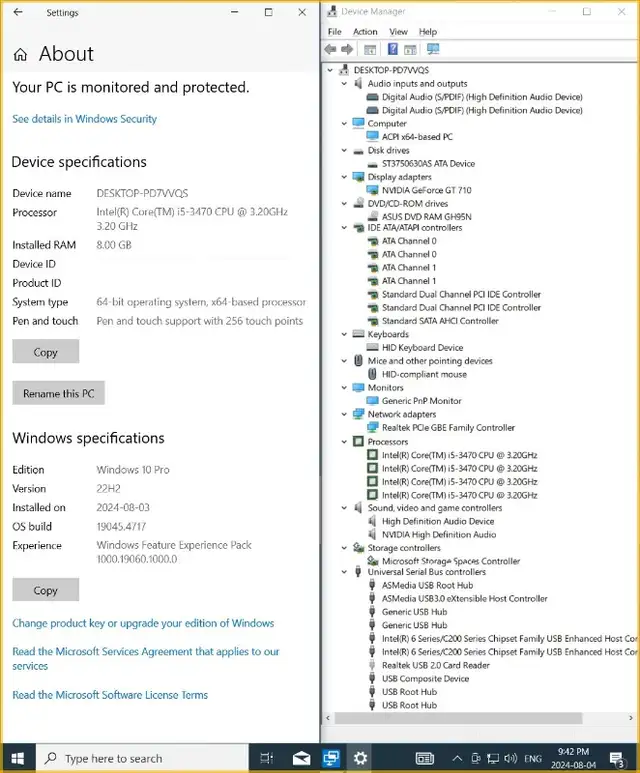Click the Rename this PC button

tap(59, 393)
